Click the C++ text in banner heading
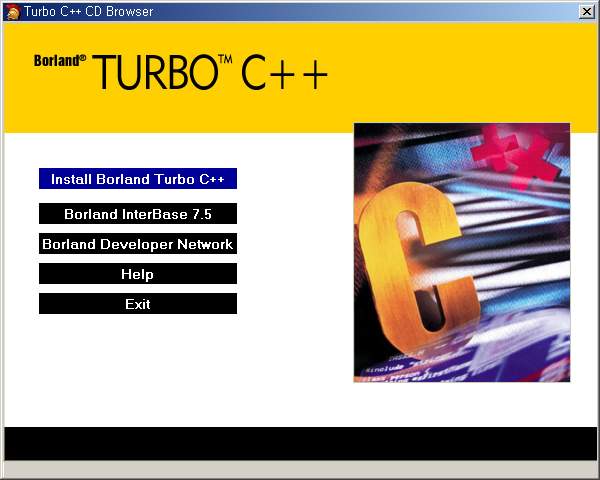600x480 pixels. [x=284, y=74]
